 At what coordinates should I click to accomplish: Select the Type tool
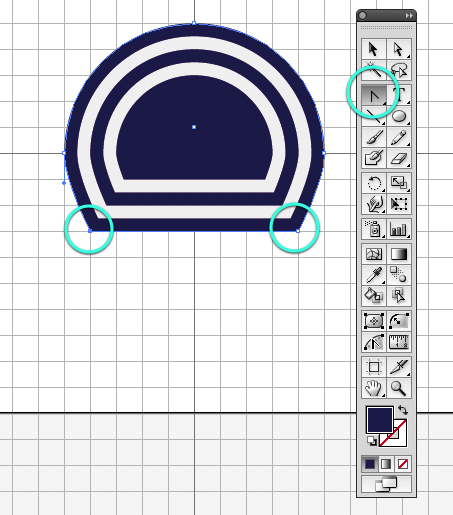click(x=399, y=96)
